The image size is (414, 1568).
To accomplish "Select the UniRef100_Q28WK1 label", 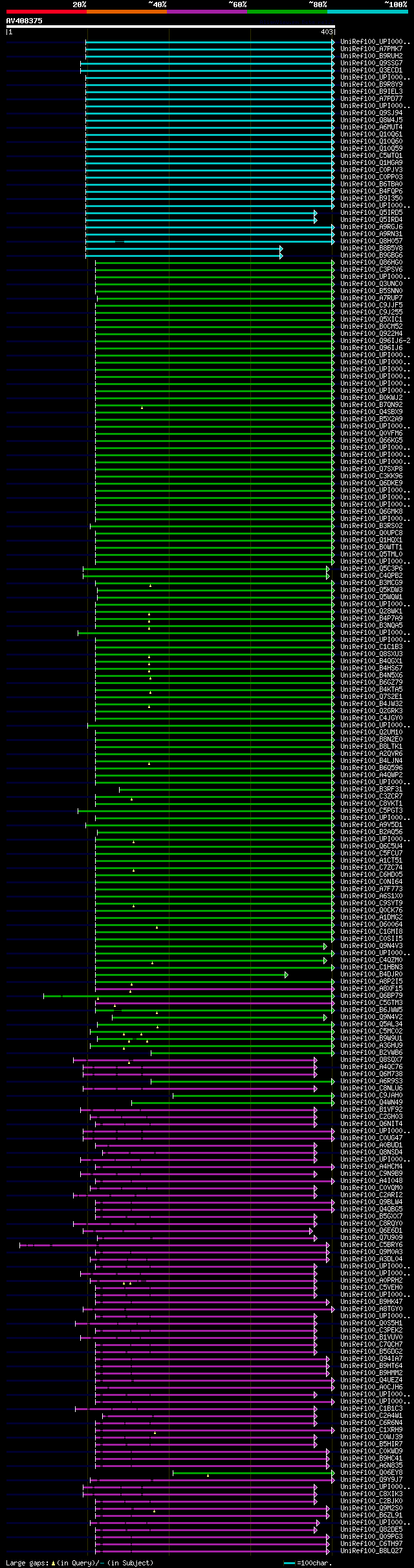I will click(x=371, y=611).
